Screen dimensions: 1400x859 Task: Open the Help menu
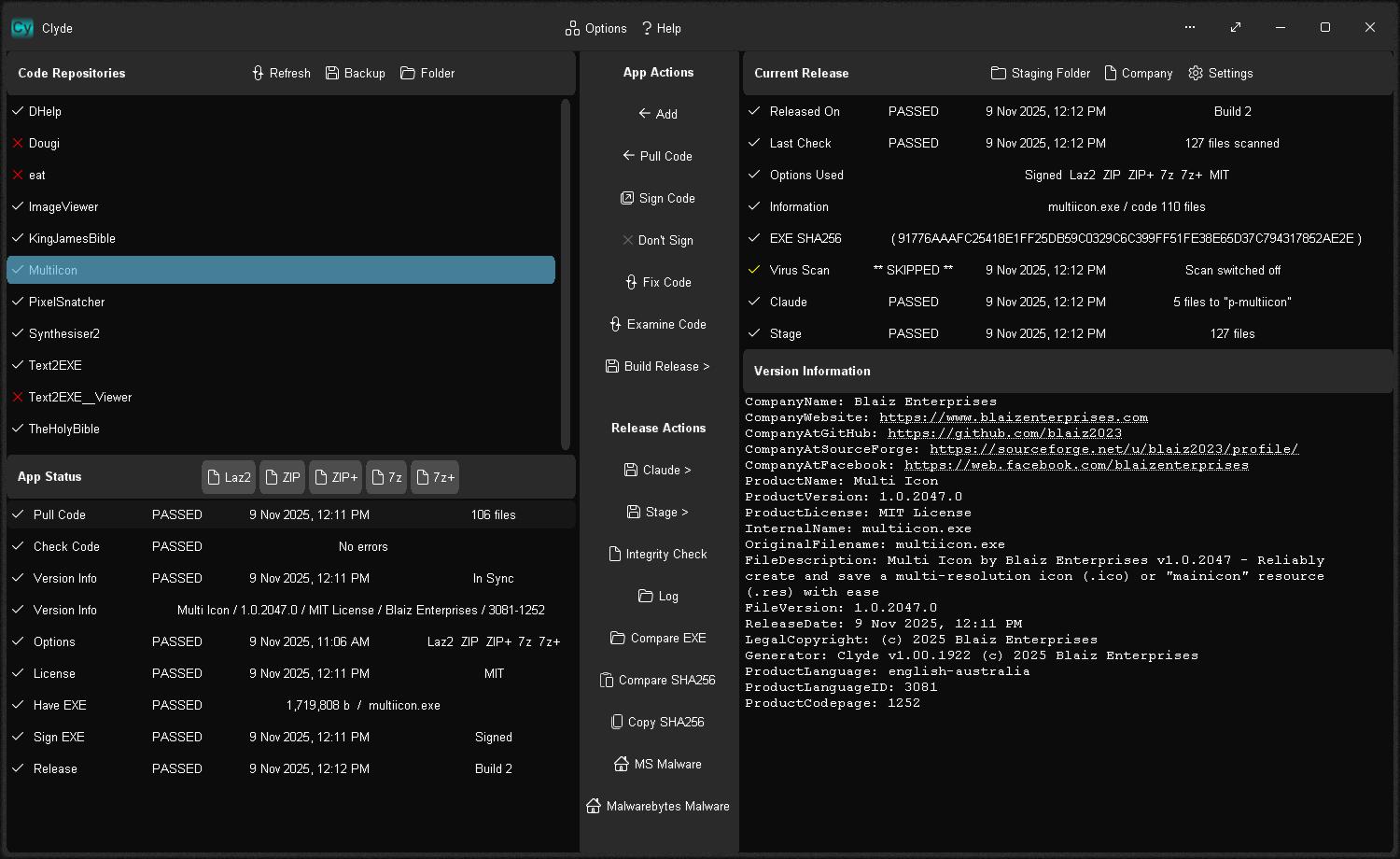tap(662, 28)
